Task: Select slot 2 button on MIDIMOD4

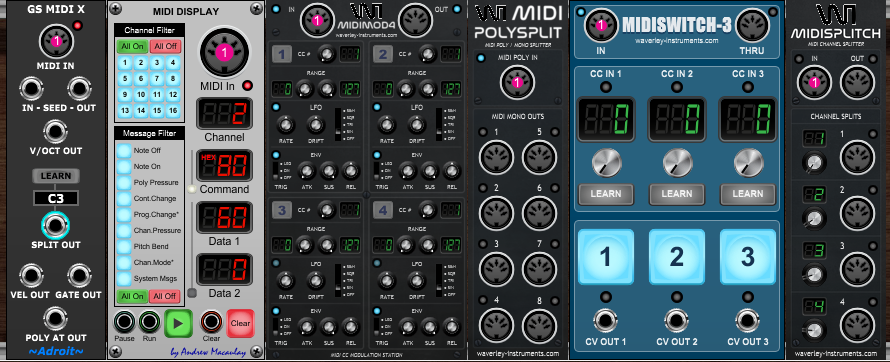Action: 383,54
